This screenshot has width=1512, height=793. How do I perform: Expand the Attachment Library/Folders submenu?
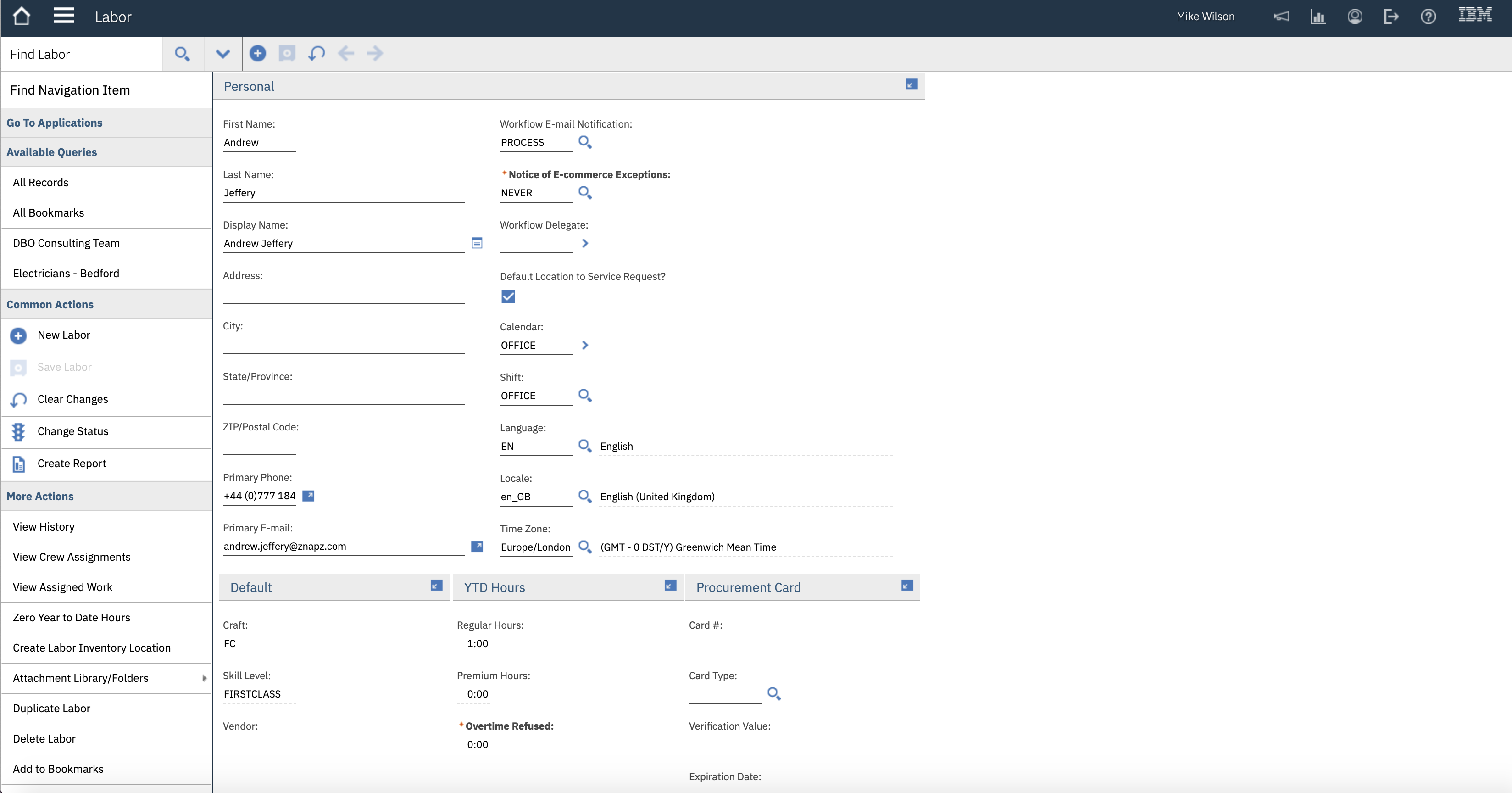pos(204,678)
